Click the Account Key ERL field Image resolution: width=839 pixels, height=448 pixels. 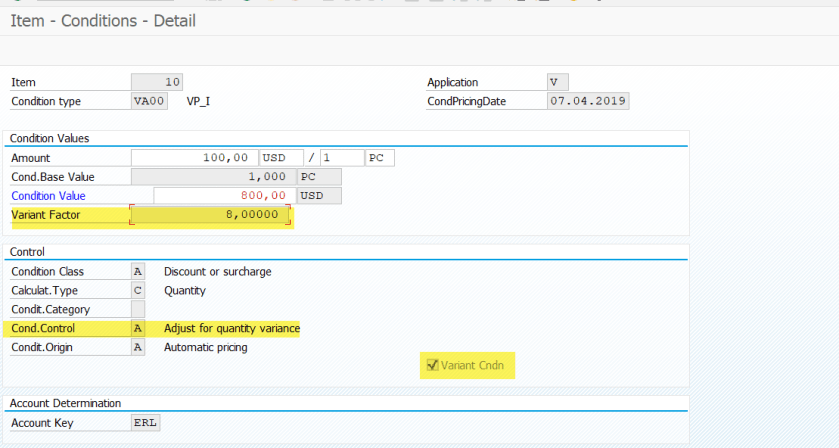coord(146,422)
